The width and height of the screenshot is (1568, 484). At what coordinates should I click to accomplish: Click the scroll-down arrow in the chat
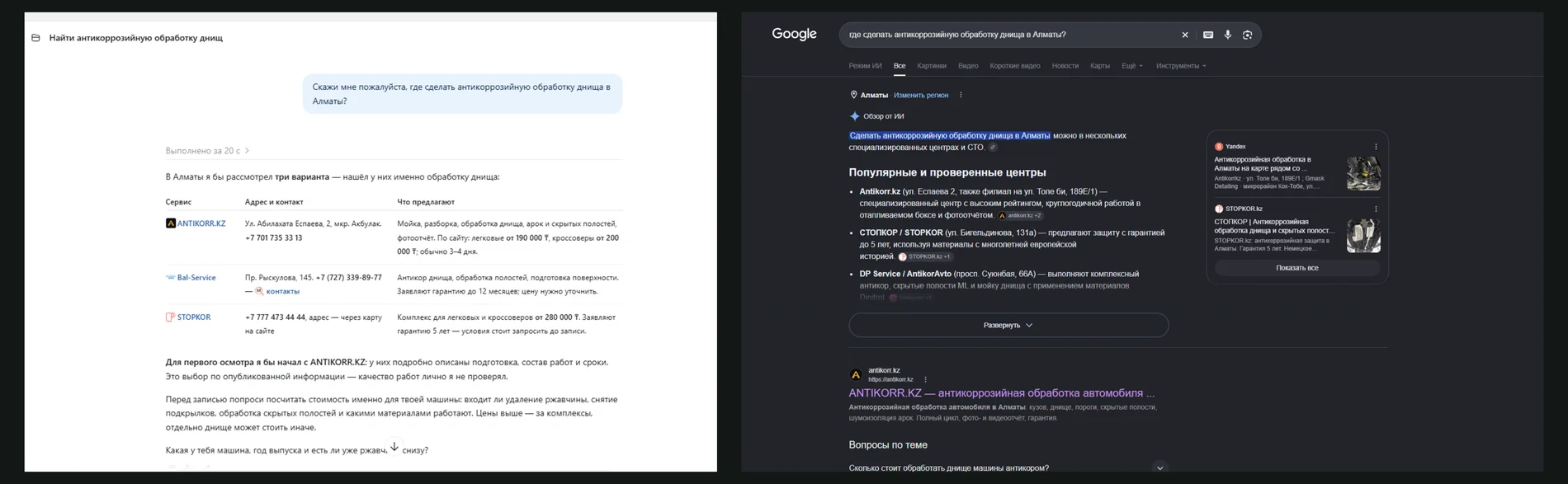point(394,446)
